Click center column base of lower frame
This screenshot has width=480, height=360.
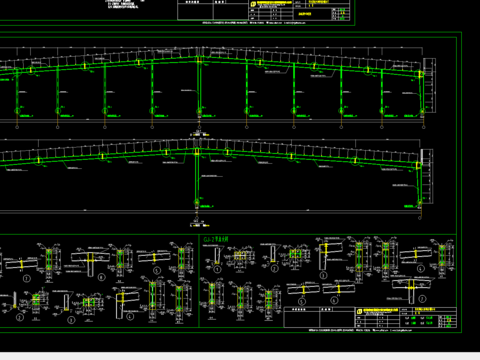pyautogui.click(x=197, y=202)
